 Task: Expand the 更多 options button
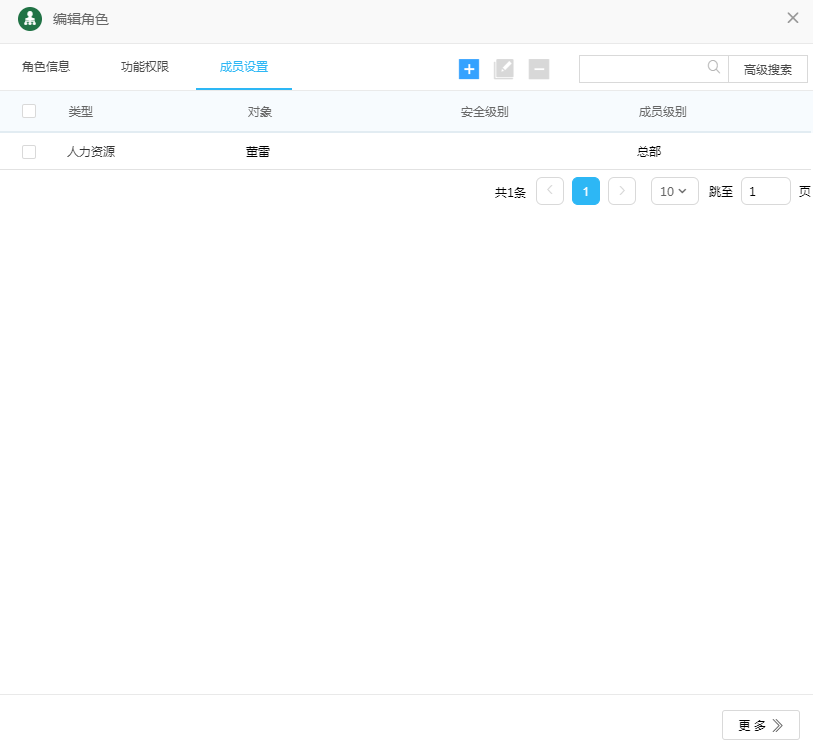click(x=760, y=725)
